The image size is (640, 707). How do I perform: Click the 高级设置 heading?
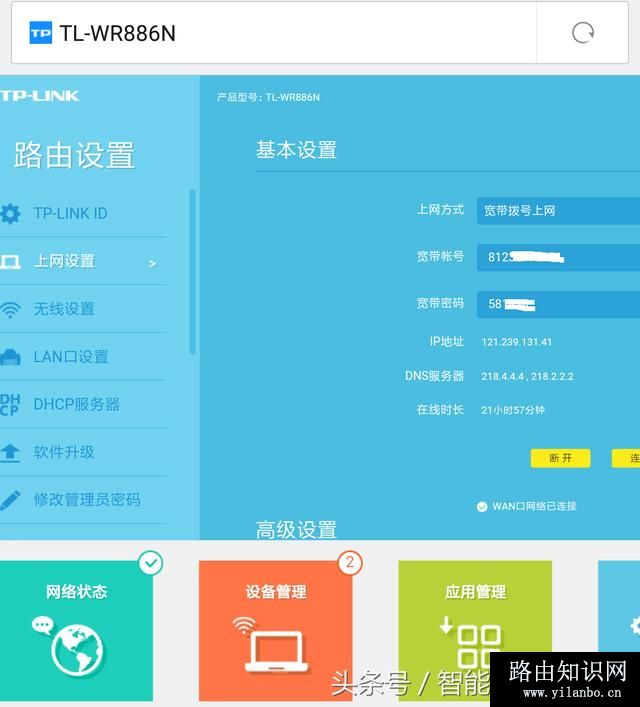click(x=296, y=530)
